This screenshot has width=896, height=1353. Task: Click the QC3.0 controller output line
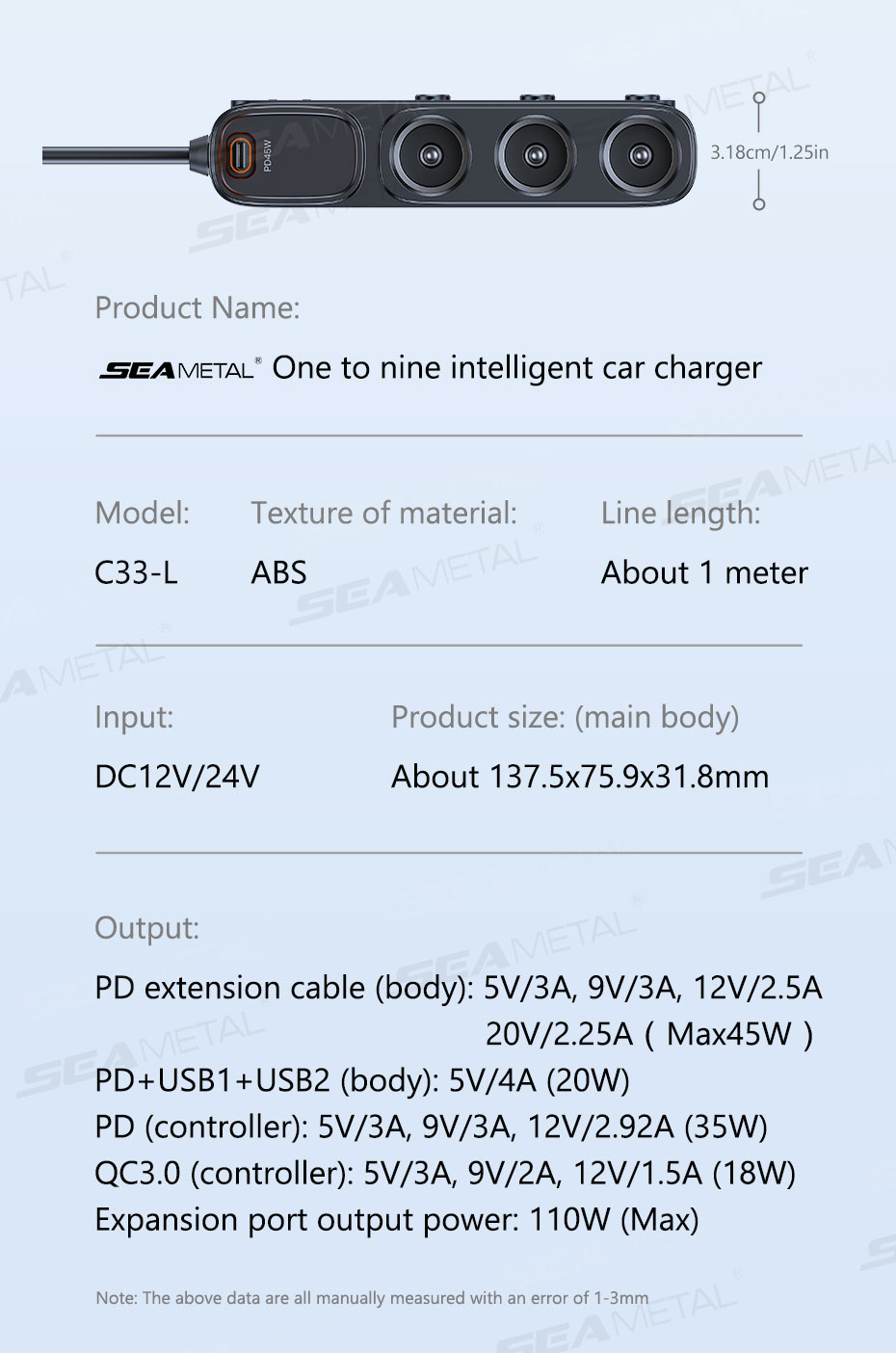coord(445,1174)
